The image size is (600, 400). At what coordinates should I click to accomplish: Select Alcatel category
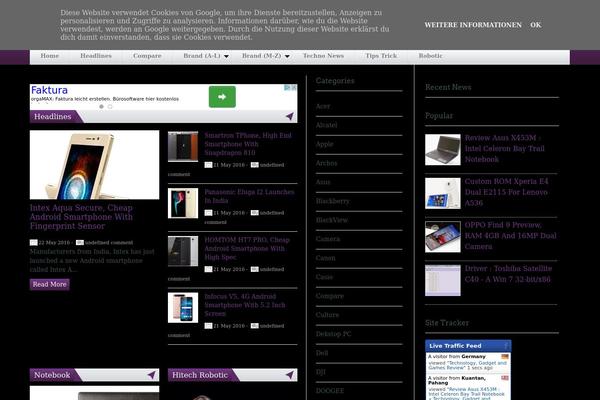click(x=326, y=125)
